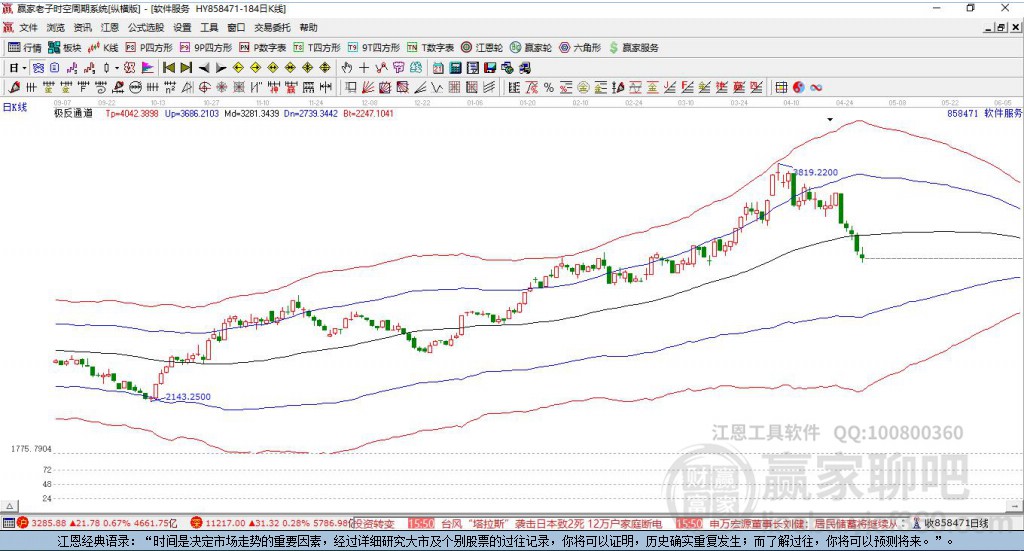Open the 设置 menu
This screenshot has height=551, width=1024.
coord(182,27)
